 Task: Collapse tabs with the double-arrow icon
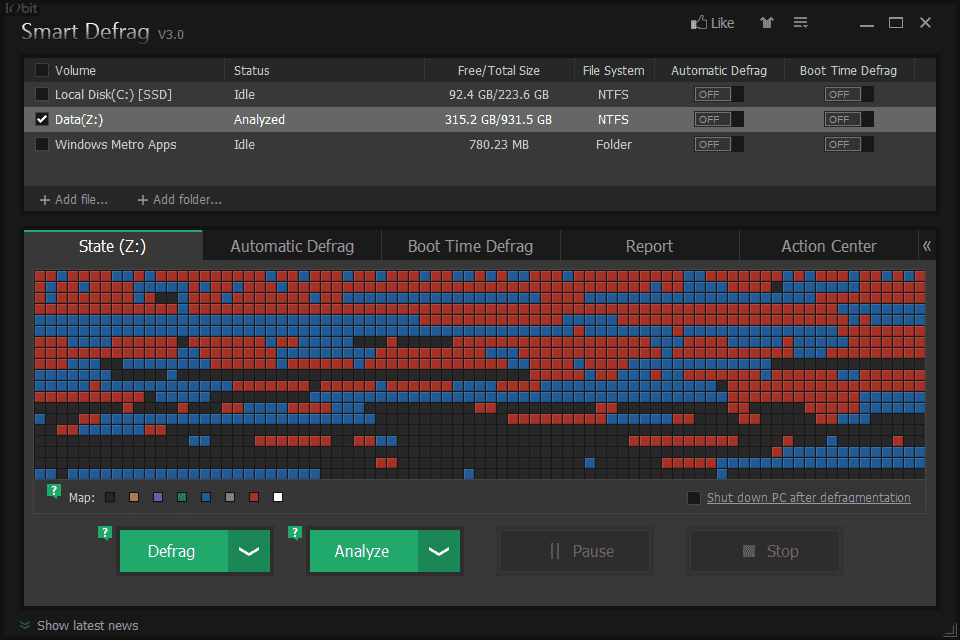click(927, 246)
